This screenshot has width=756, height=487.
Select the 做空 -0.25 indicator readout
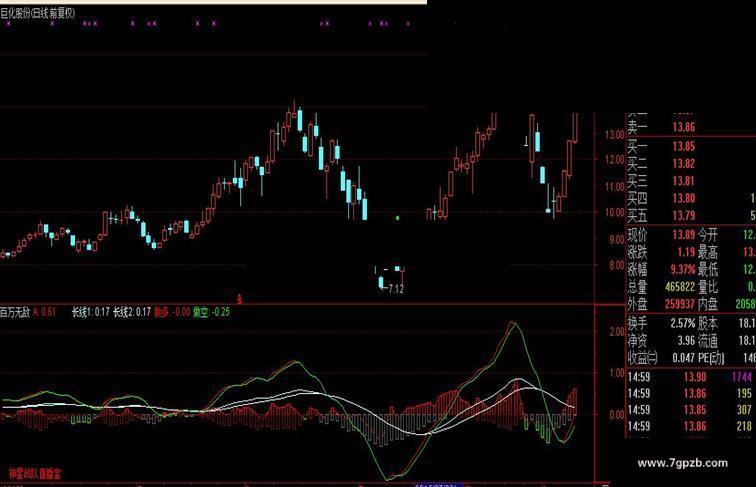click(x=211, y=312)
